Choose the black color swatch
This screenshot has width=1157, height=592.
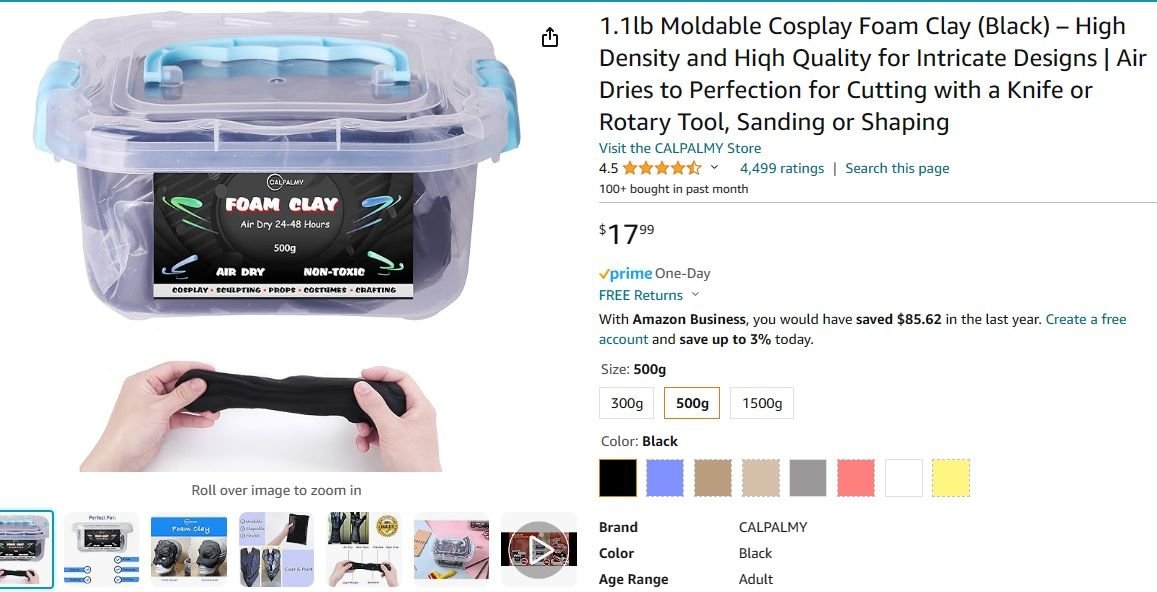618,478
